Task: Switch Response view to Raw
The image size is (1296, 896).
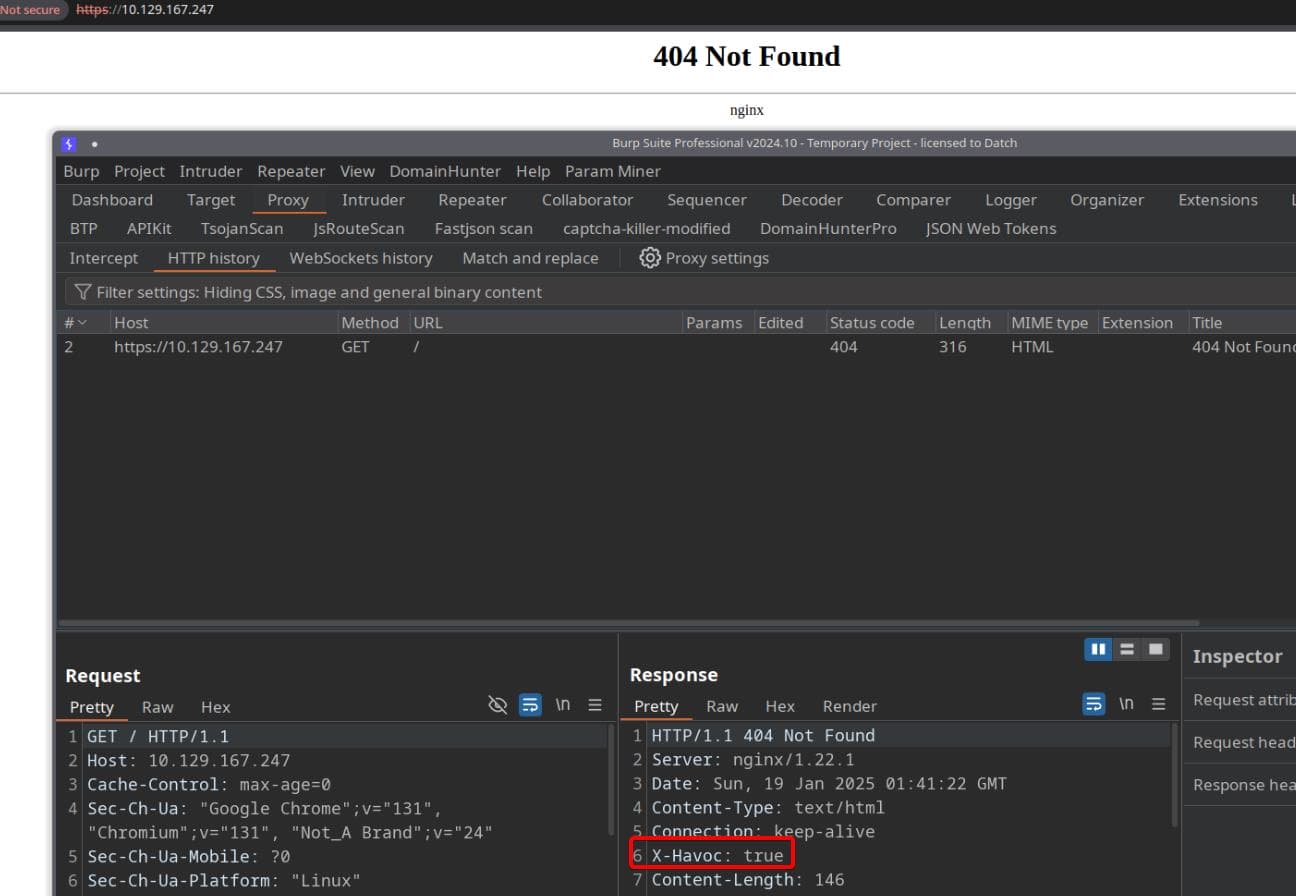Action: (x=722, y=706)
